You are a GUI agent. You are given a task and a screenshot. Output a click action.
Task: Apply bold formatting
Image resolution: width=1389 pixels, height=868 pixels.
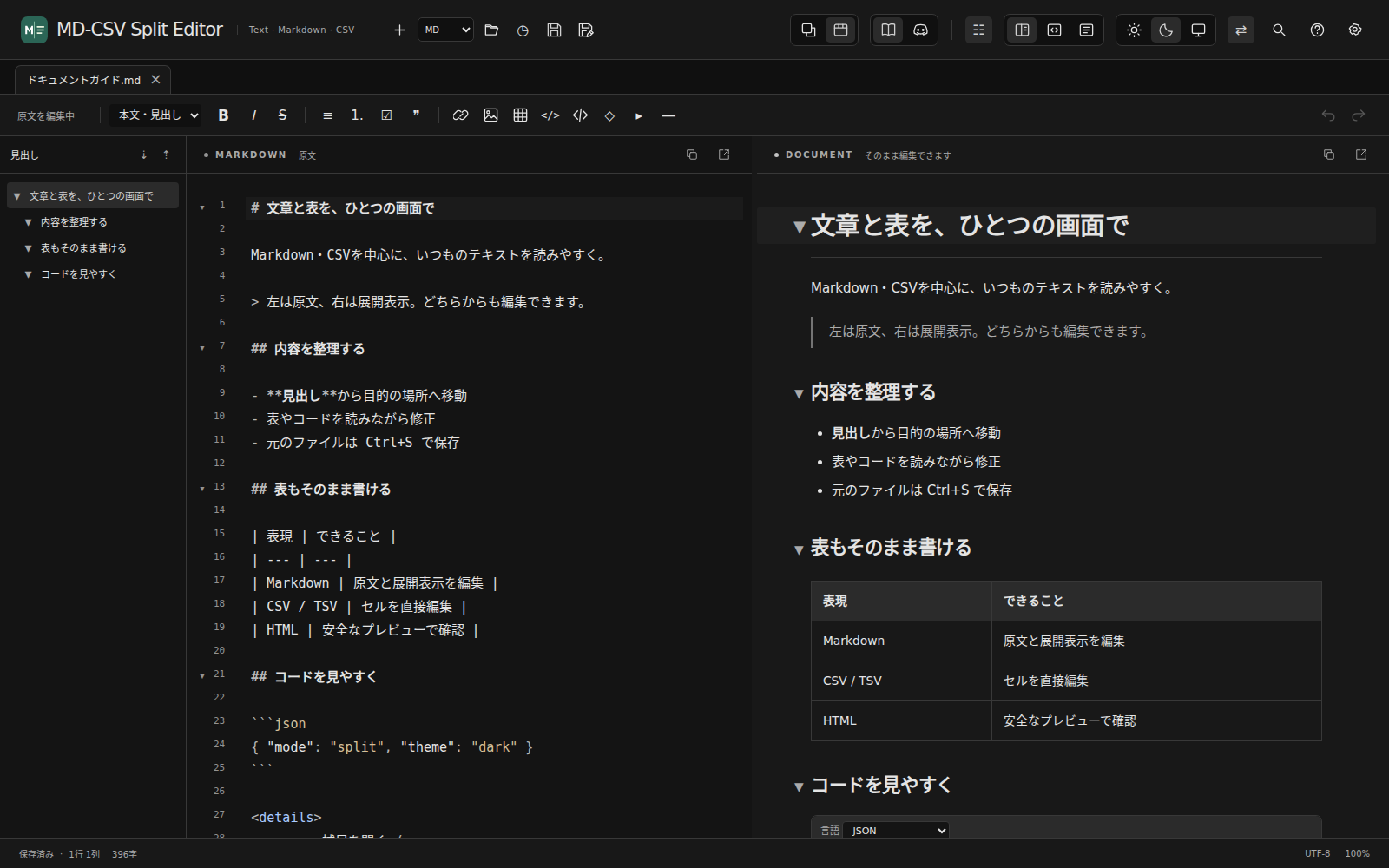pyautogui.click(x=223, y=115)
